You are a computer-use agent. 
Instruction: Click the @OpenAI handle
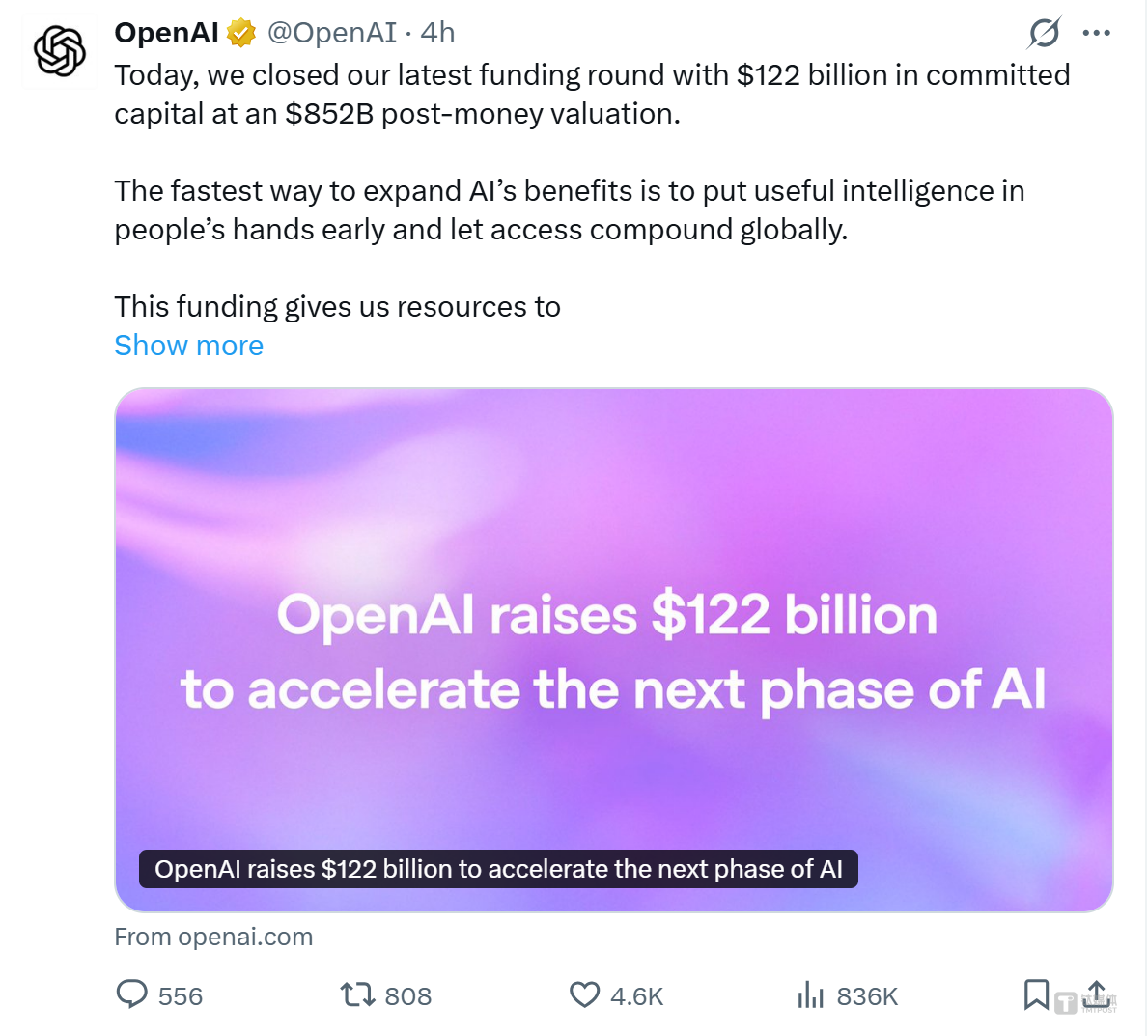click(x=331, y=33)
